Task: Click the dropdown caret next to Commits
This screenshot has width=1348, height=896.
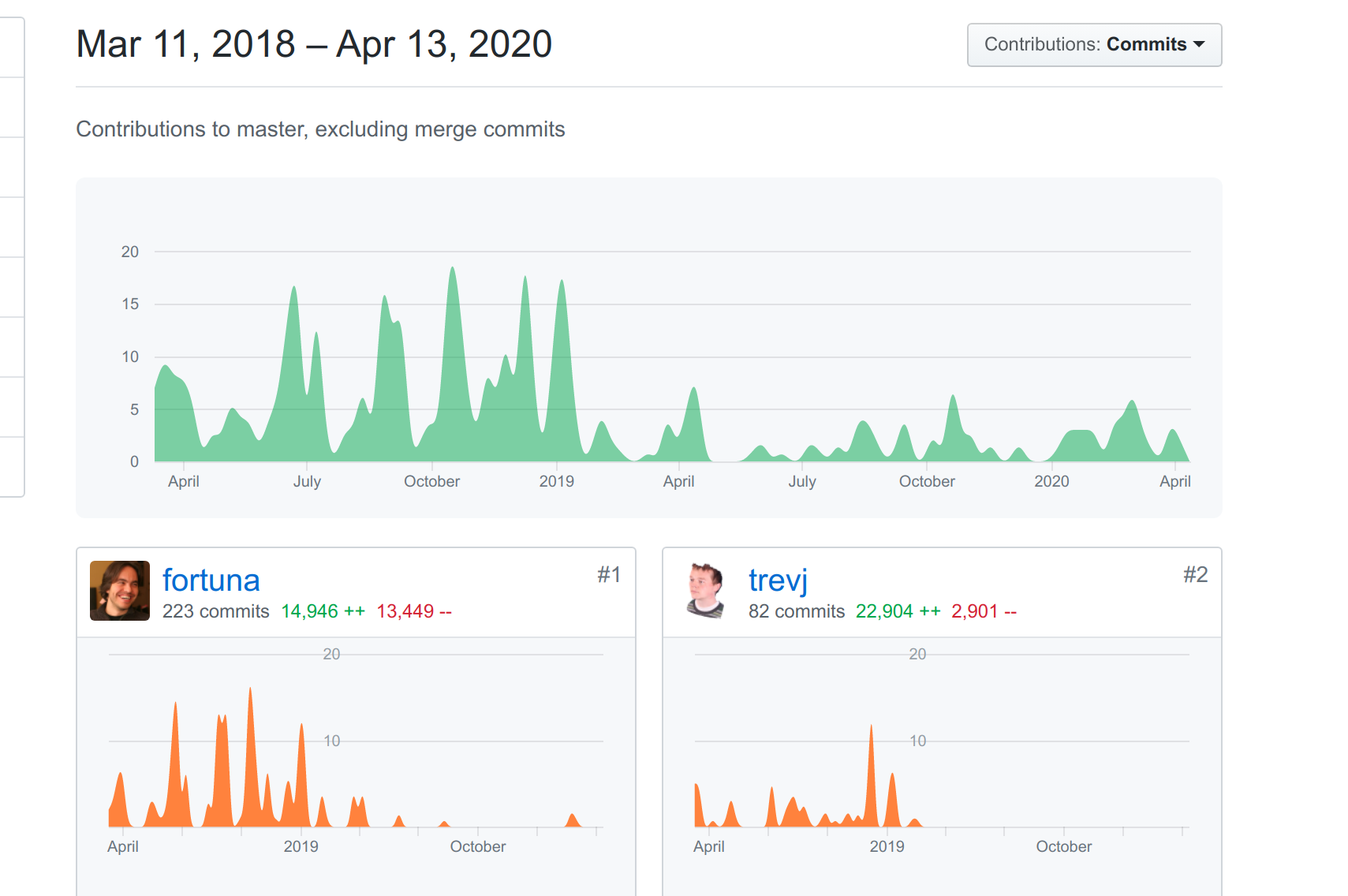Action: [x=1199, y=45]
